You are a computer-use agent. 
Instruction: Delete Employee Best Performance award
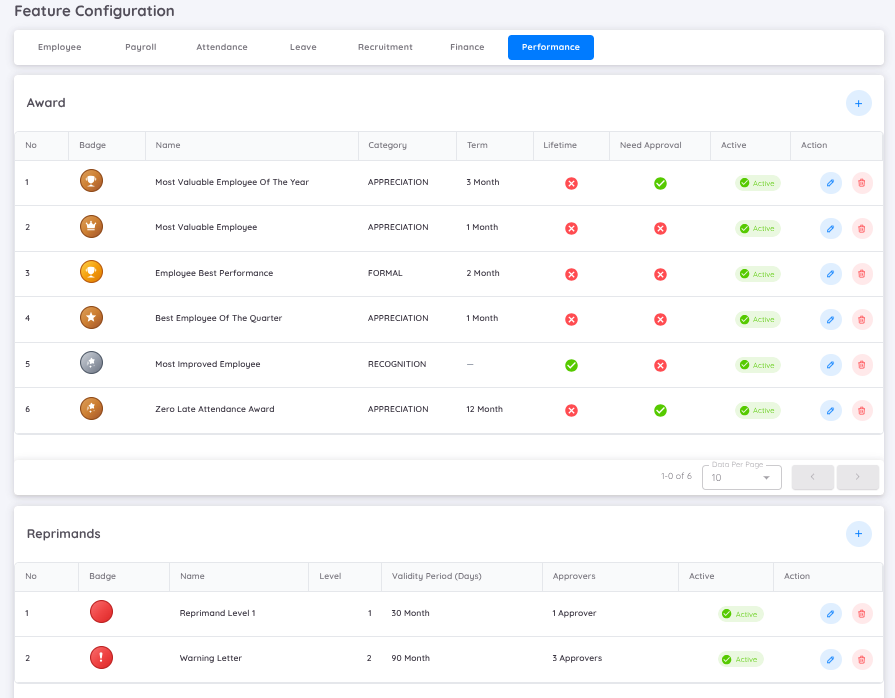pyautogui.click(x=862, y=274)
